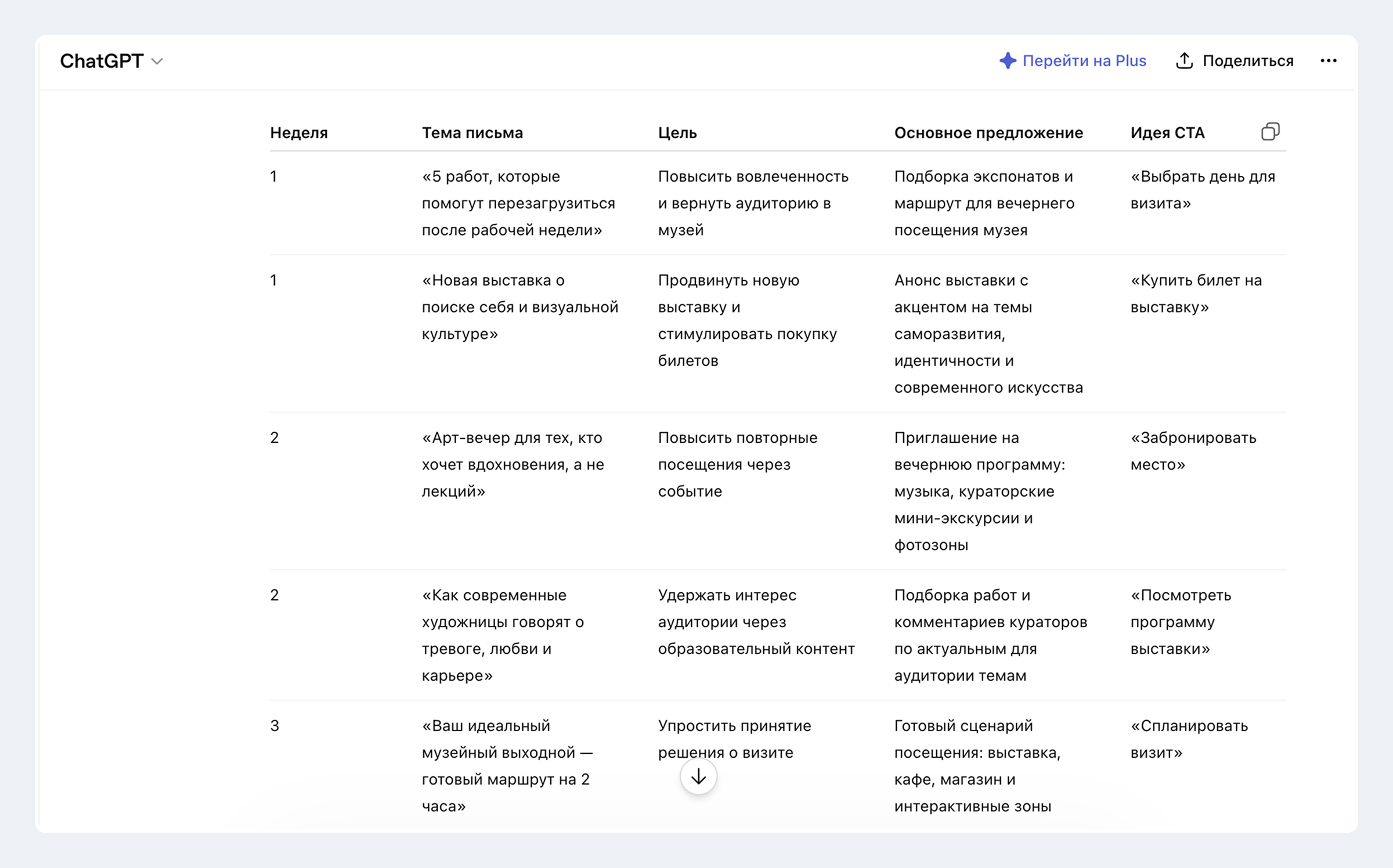This screenshot has width=1393, height=868.
Task: Click the «Спланировать визит» cell
Action: pos(1189,739)
